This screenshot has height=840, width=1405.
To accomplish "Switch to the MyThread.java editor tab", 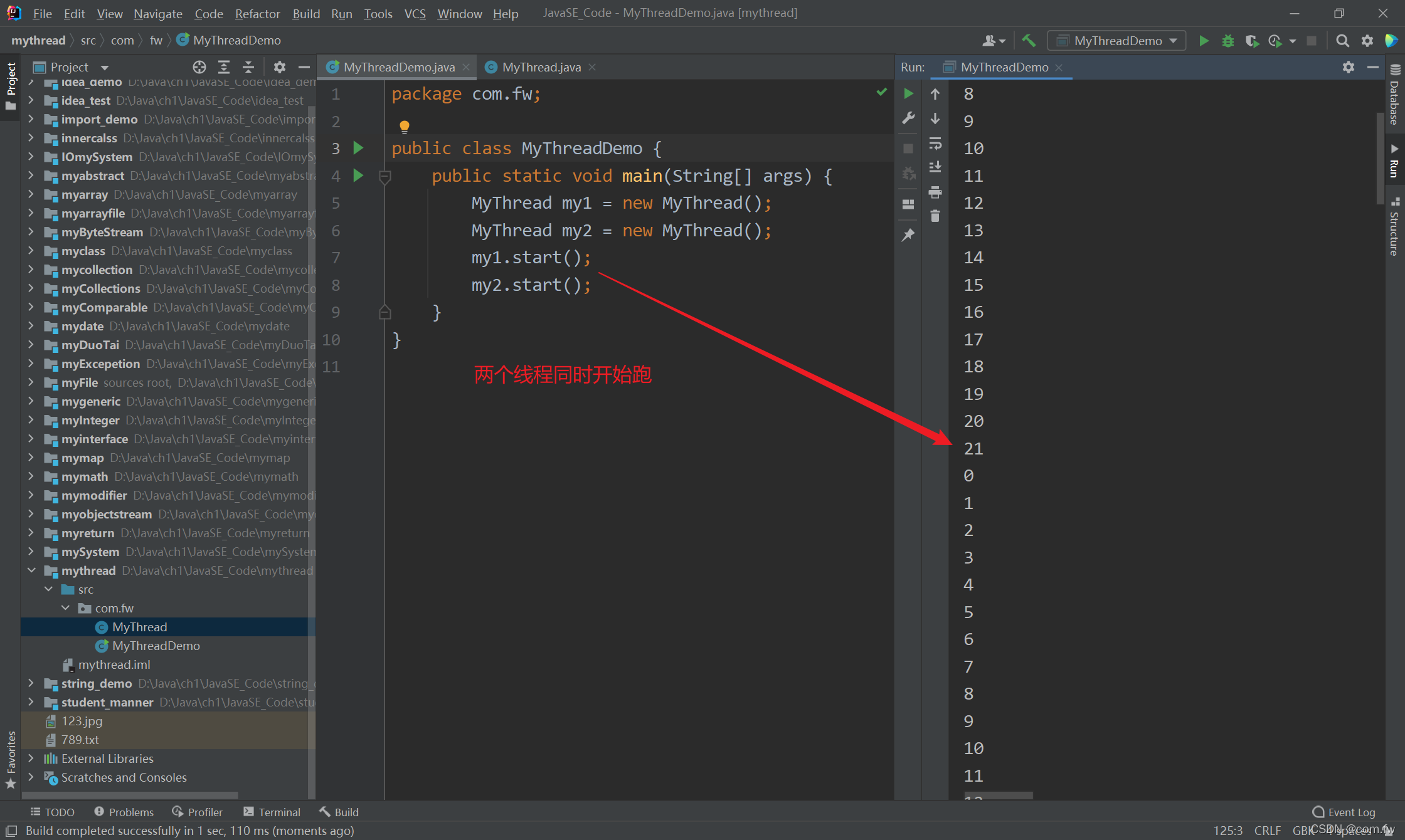I will pos(541,67).
